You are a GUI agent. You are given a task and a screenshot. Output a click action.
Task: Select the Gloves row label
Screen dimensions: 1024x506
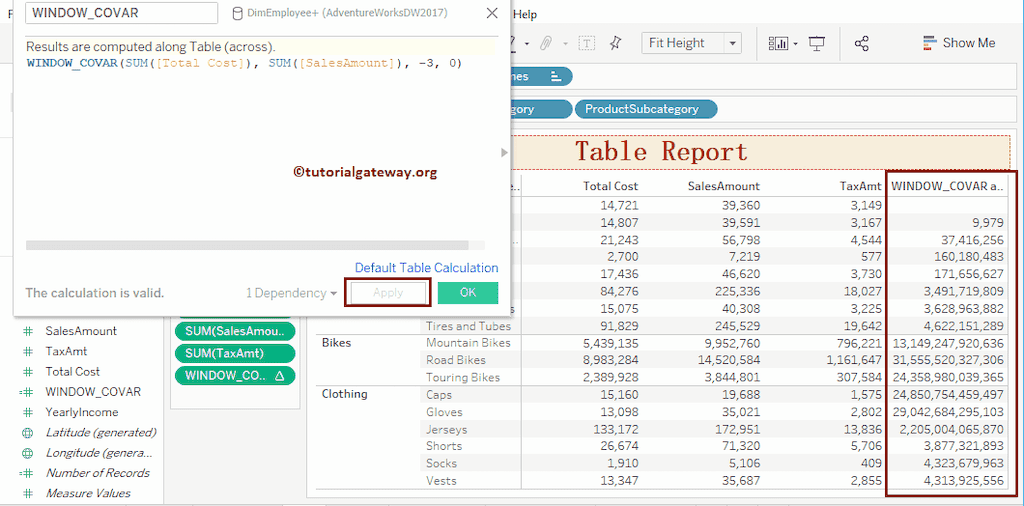[x=444, y=412]
